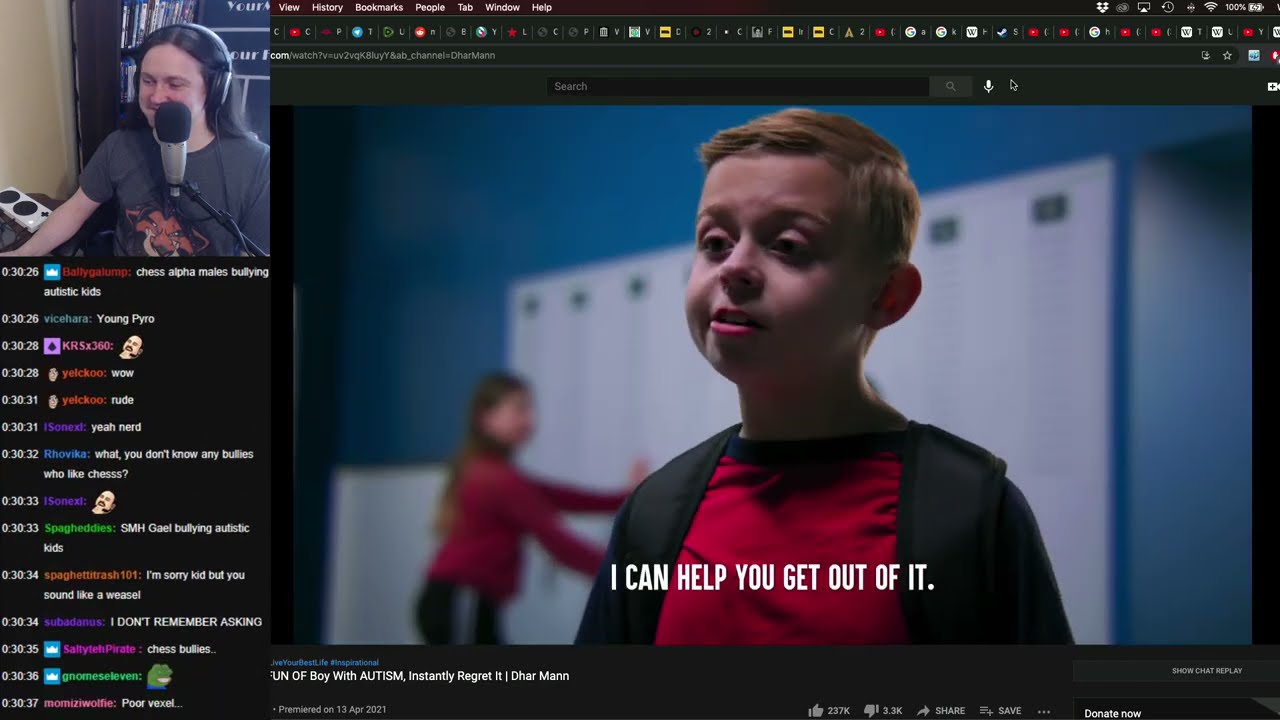Image resolution: width=1280 pixels, height=720 pixels.
Task: Switch to the red star 'L' tab
Action: [x=517, y=32]
